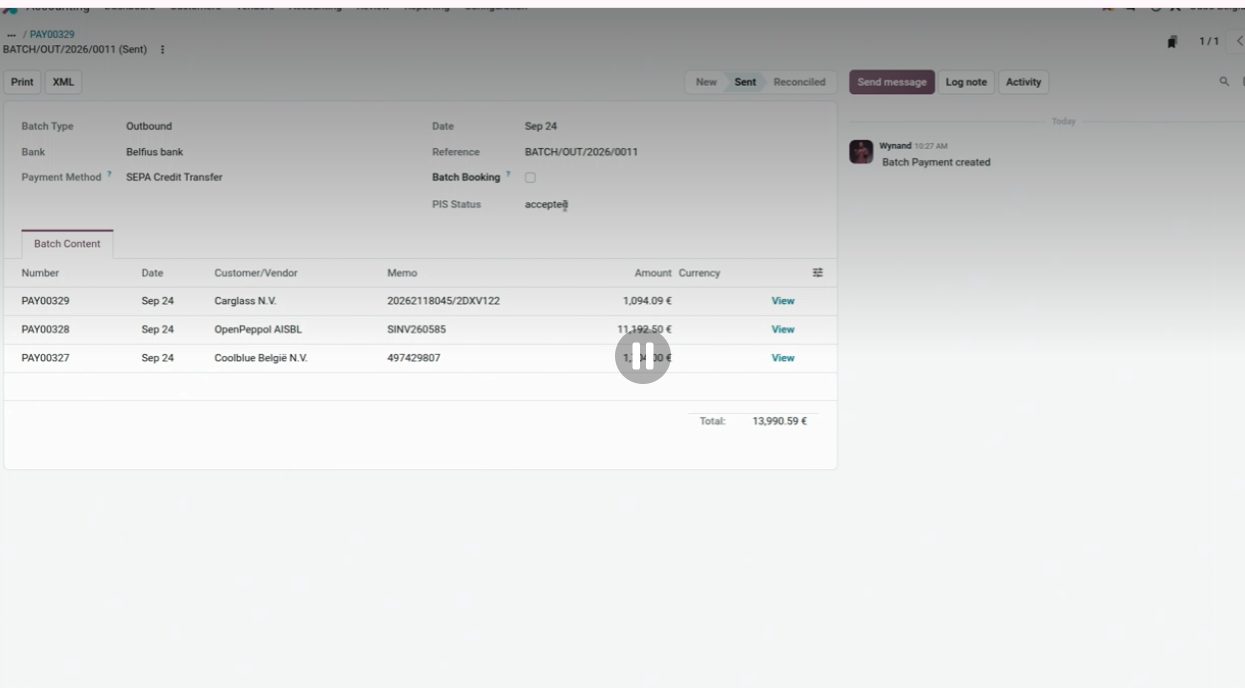The height and width of the screenshot is (688, 1245).
Task: Click the Coolblue België N.V. vendor cell
Action: pyautogui.click(x=261, y=358)
